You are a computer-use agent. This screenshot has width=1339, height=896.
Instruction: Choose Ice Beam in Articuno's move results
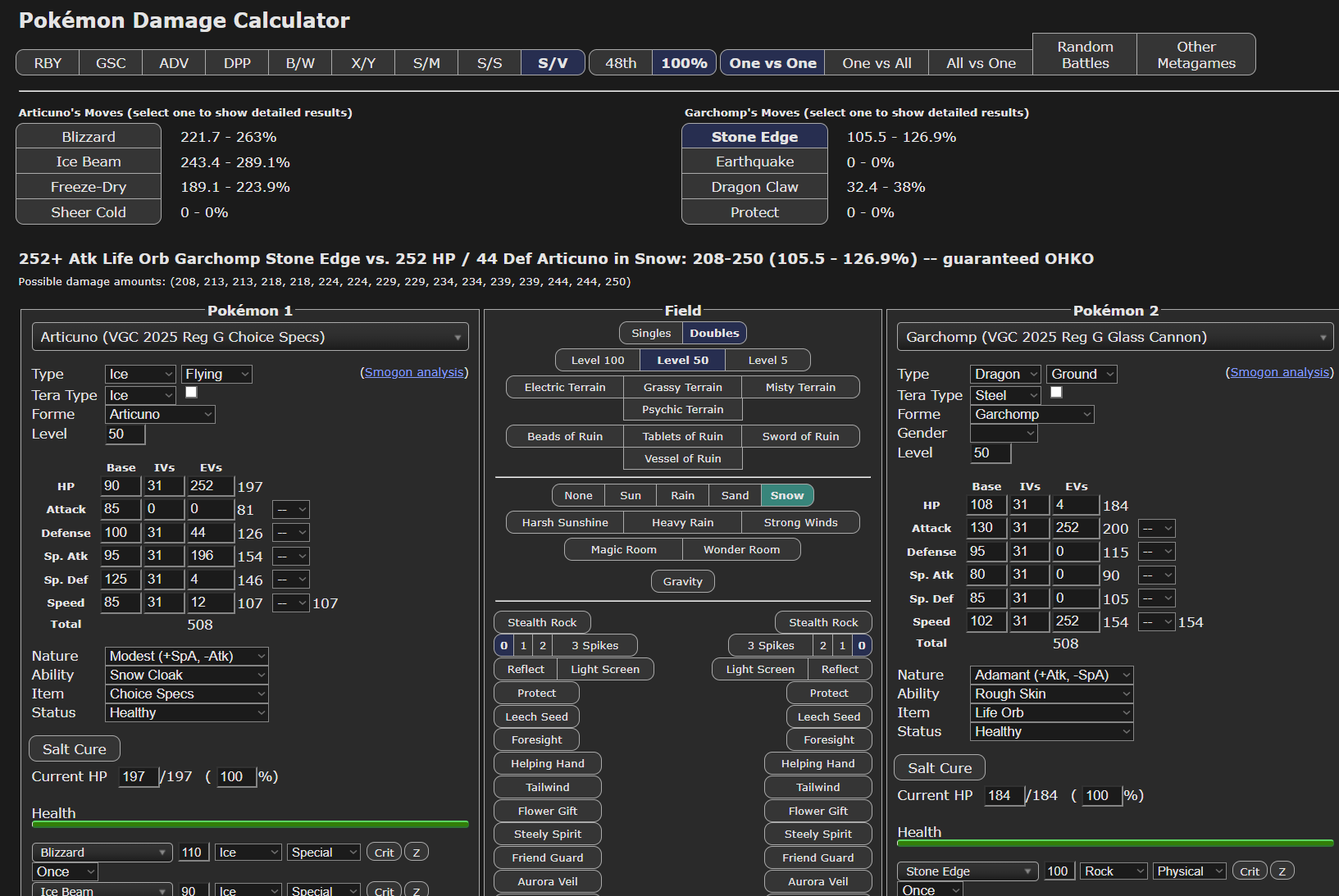(89, 161)
